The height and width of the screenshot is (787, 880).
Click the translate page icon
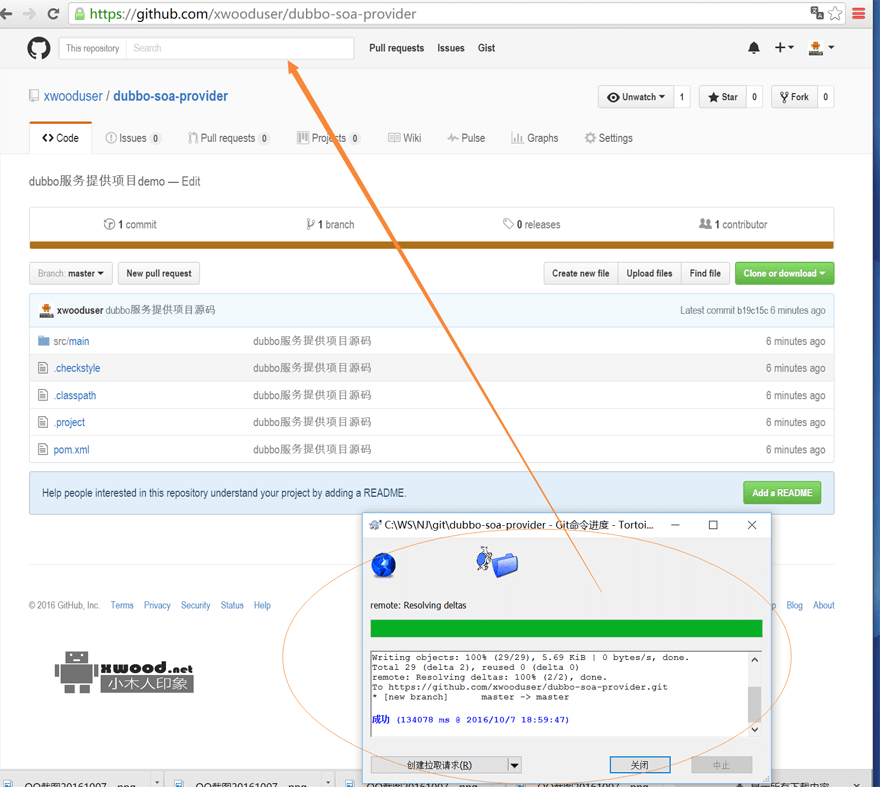click(x=817, y=13)
